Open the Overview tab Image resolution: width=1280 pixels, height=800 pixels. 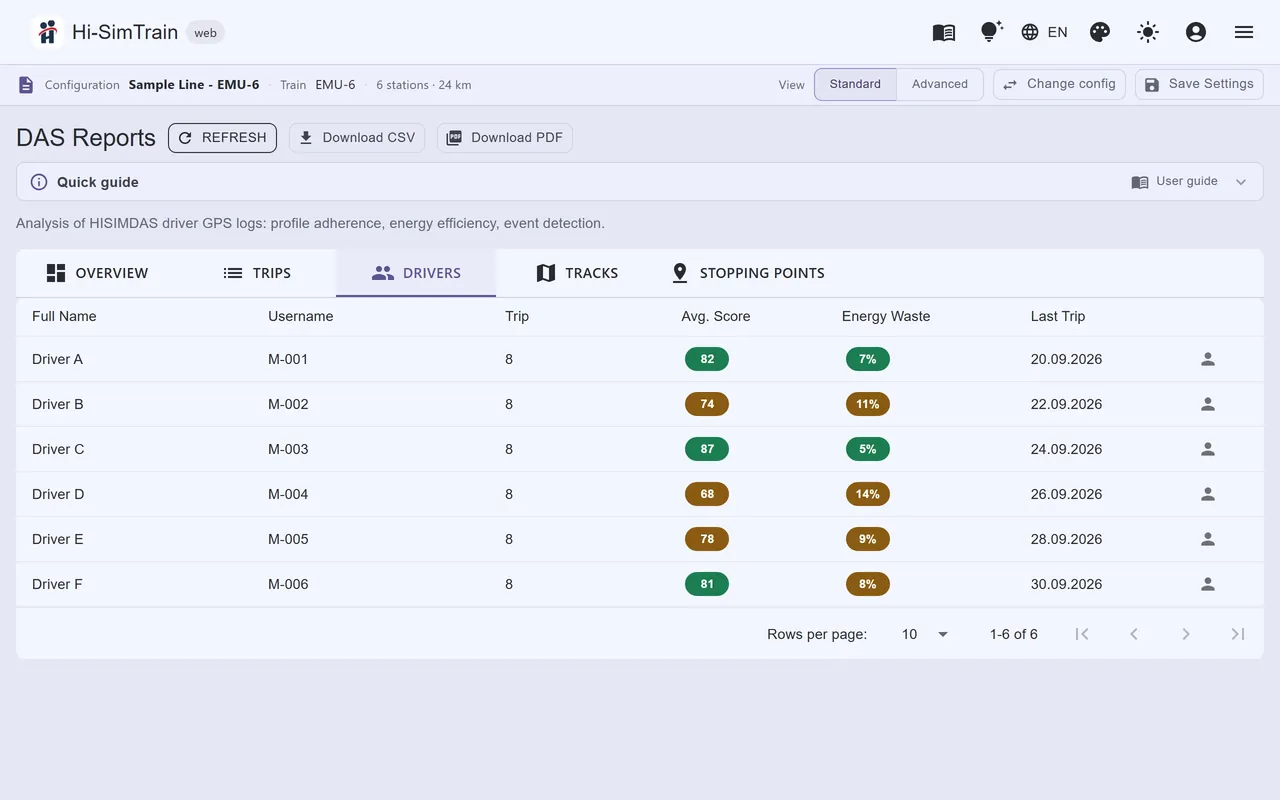(x=97, y=273)
